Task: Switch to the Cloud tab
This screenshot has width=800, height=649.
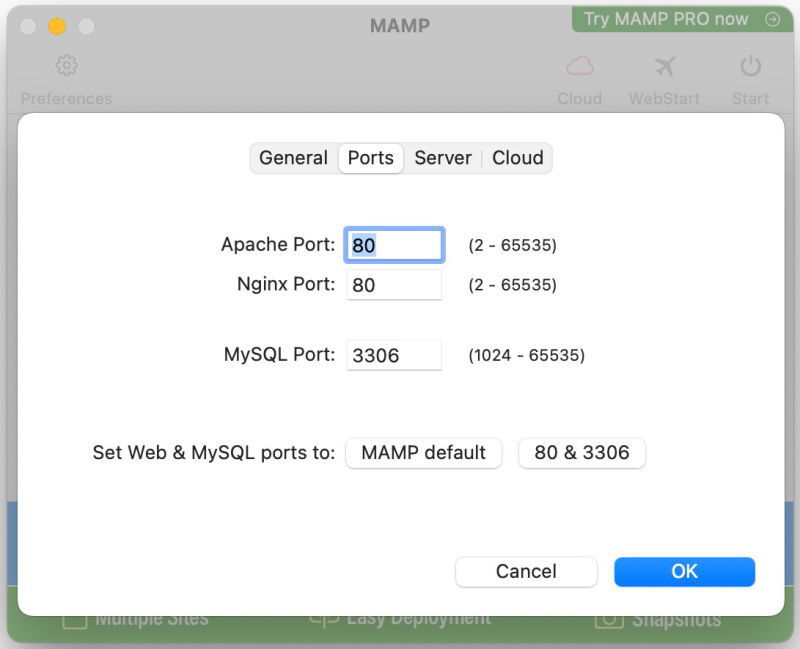Action: 517,158
